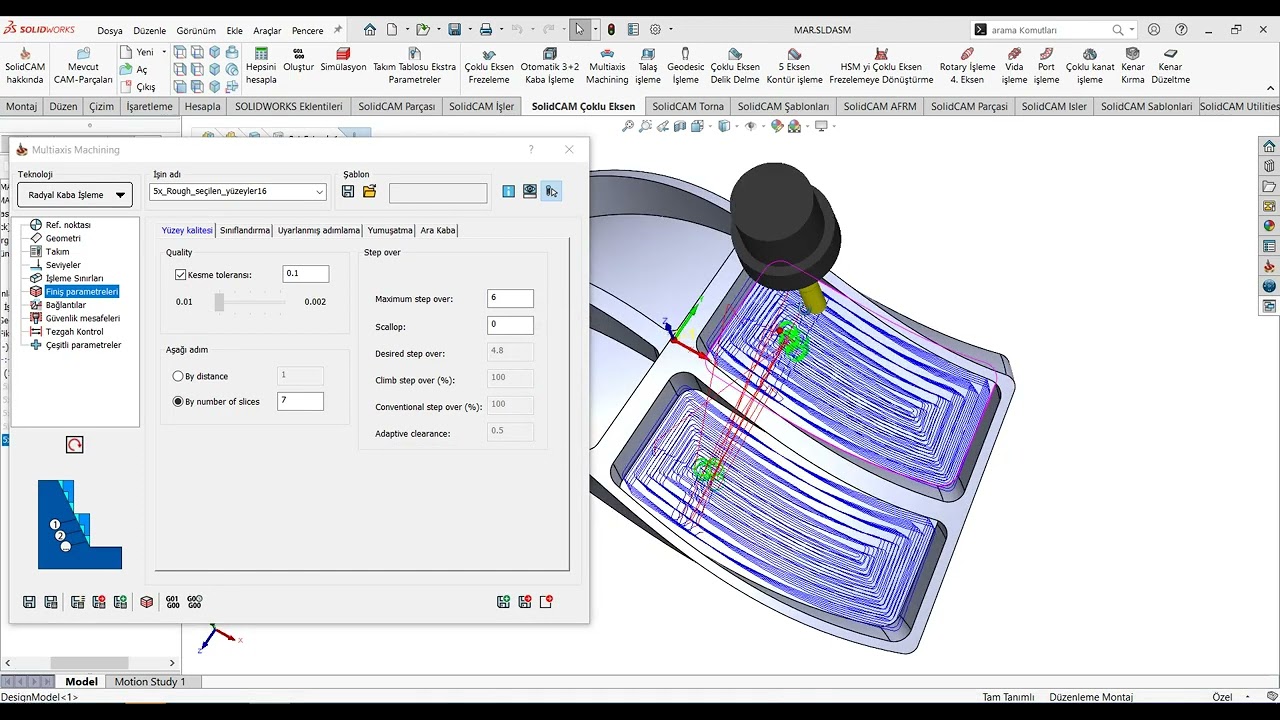
Task: Click Scallop input field
Action: (x=510, y=325)
